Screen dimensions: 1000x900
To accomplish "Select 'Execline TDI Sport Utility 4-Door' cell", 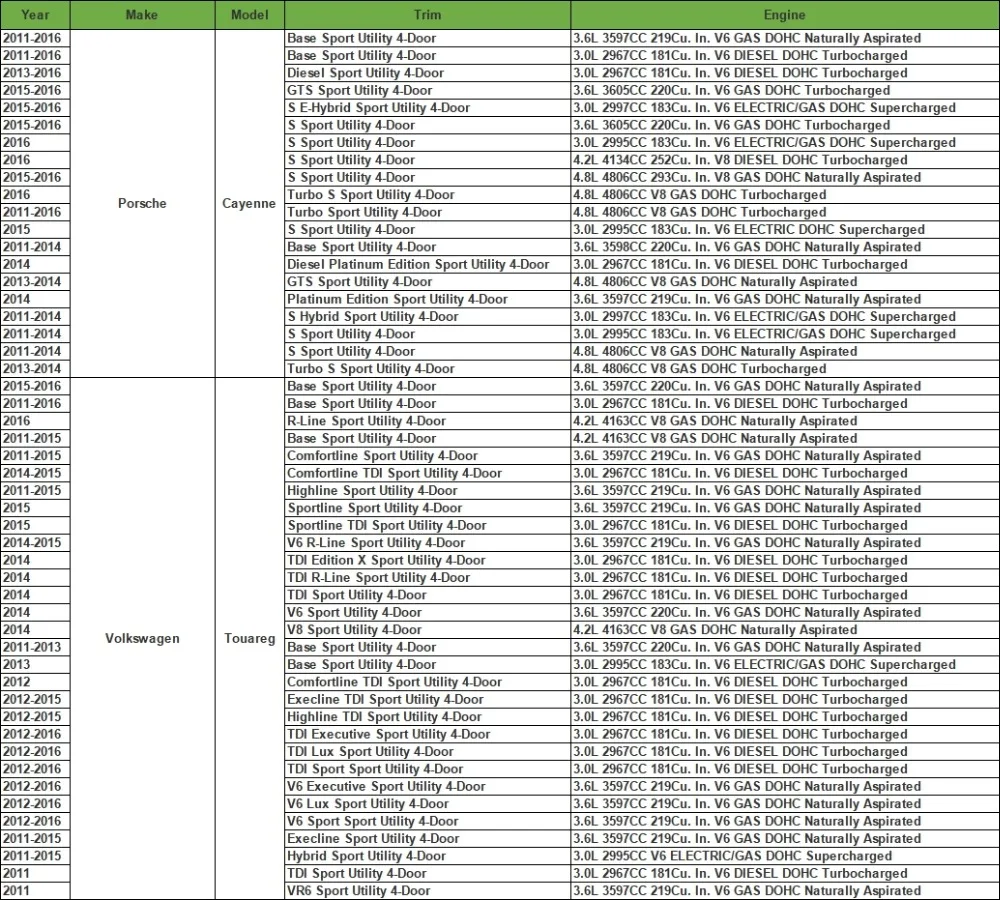I will coord(427,699).
